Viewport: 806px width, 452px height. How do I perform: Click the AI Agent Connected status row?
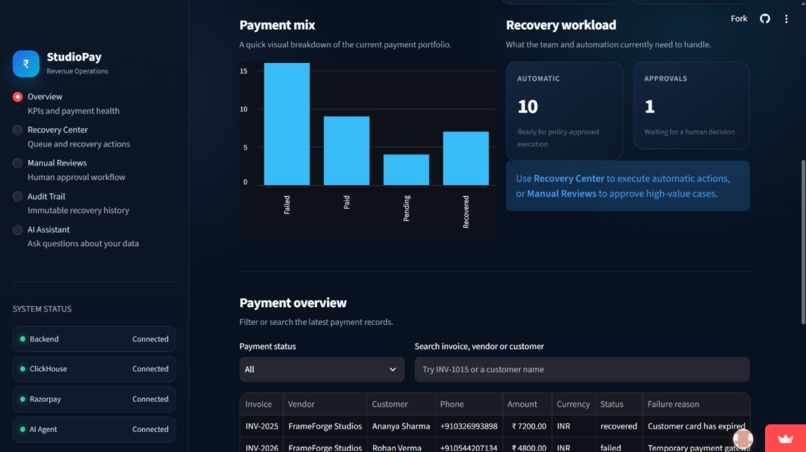pyautogui.click(x=94, y=429)
